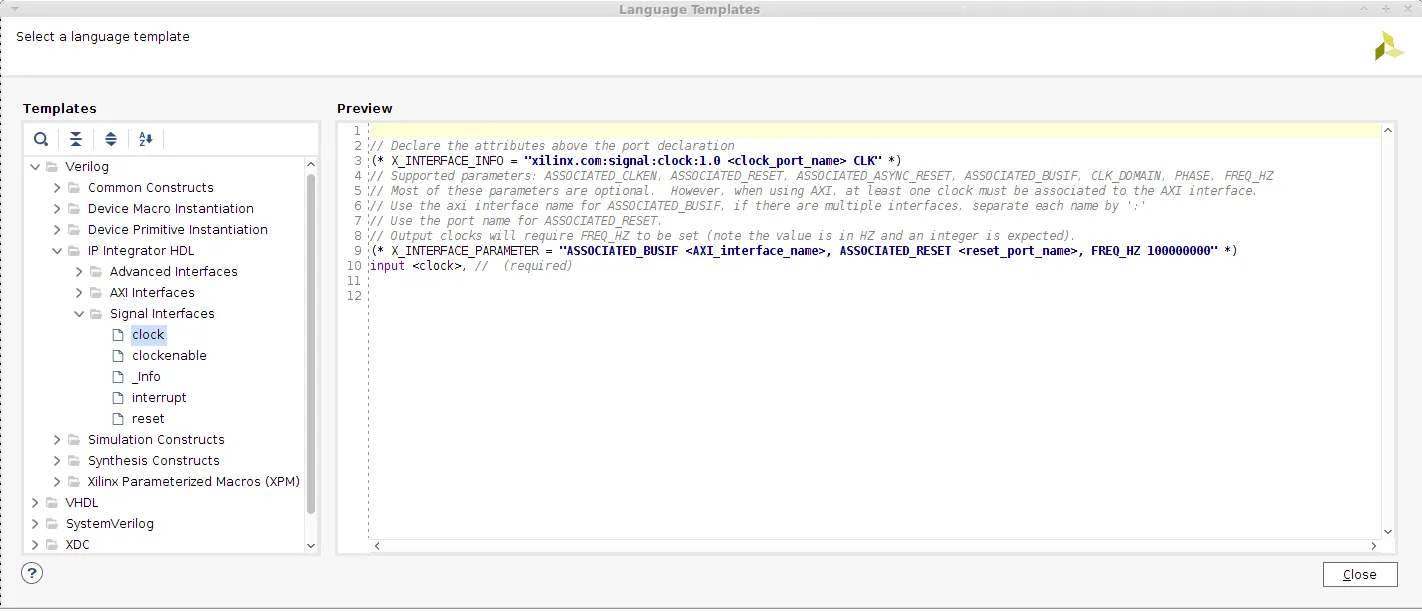Click the Verilog folder icon
The height and width of the screenshot is (612, 1422).
(52, 167)
